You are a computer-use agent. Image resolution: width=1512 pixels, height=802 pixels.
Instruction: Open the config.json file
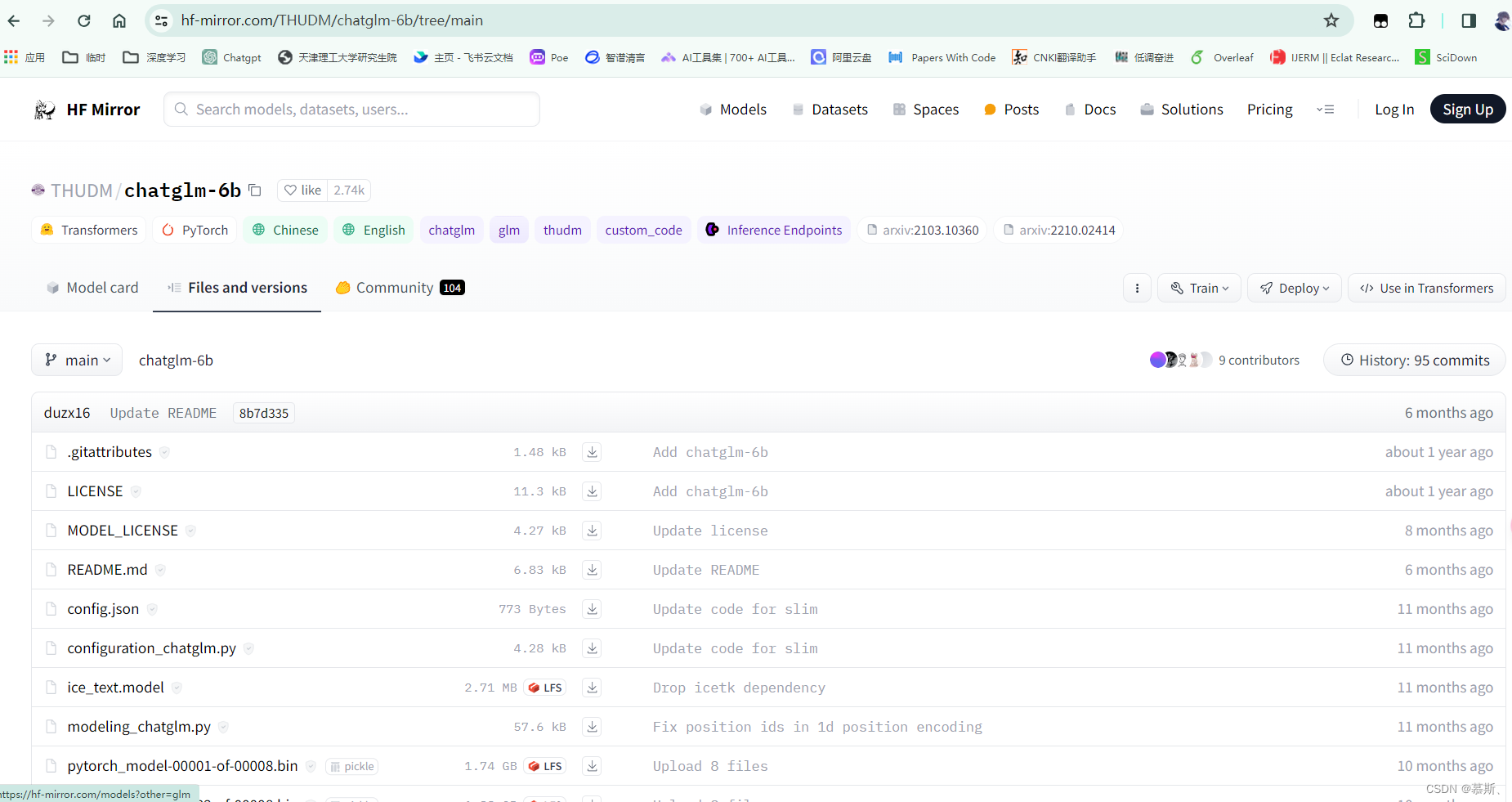(103, 609)
